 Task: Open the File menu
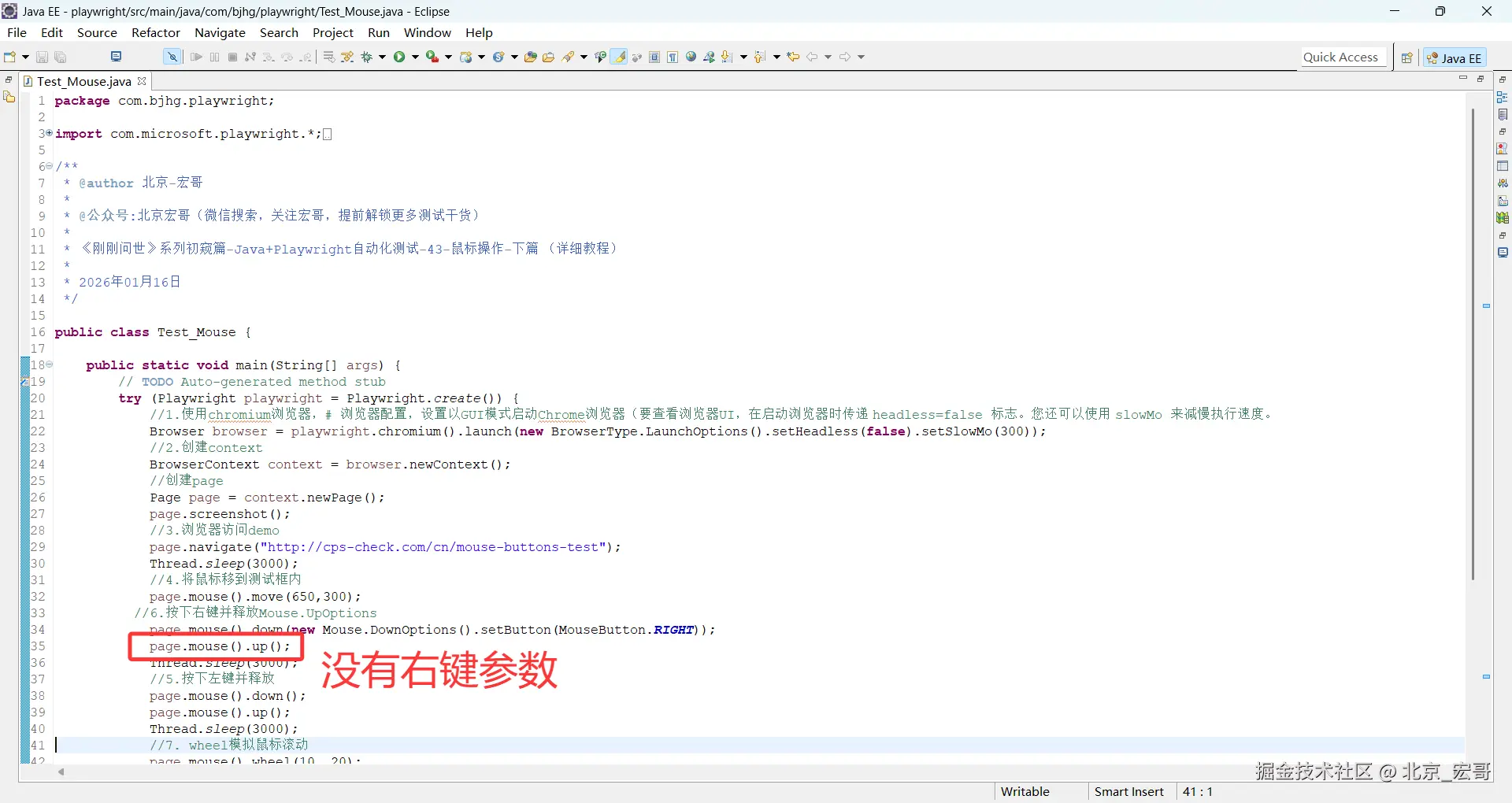tap(17, 32)
